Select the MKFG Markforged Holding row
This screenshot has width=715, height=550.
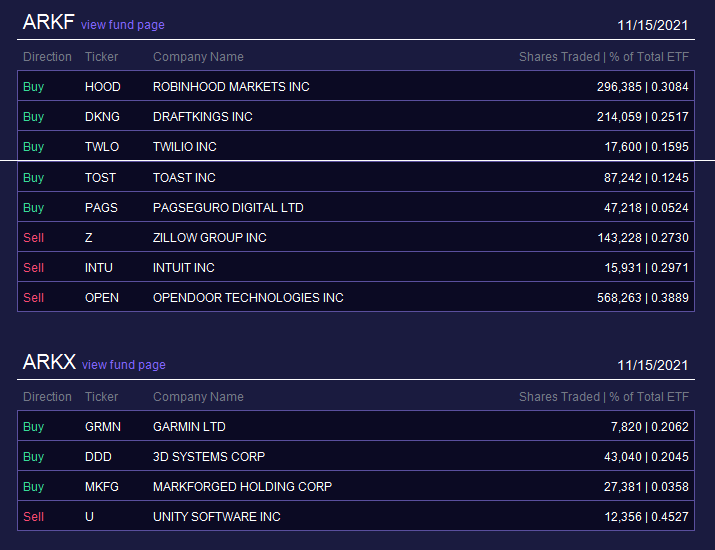pyautogui.click(x=356, y=486)
